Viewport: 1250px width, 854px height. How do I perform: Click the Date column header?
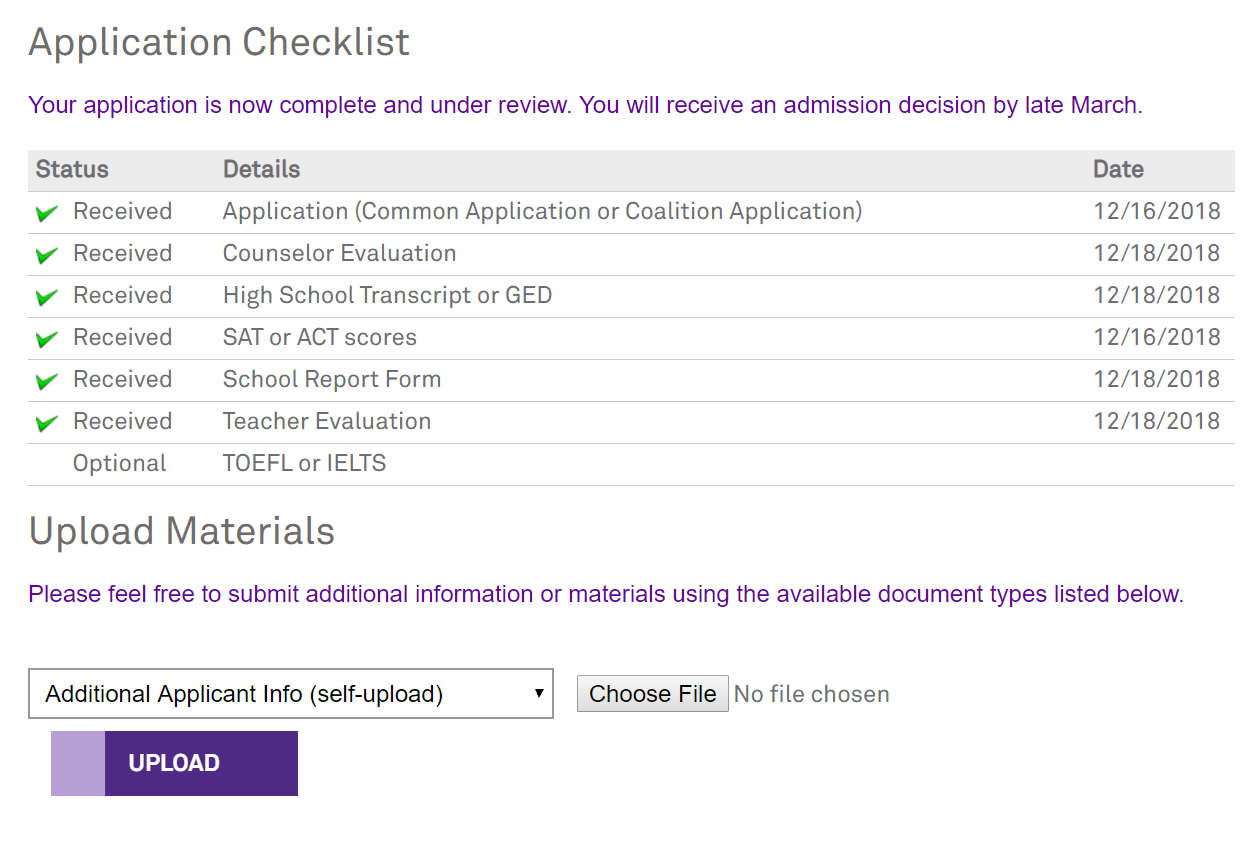(1118, 170)
